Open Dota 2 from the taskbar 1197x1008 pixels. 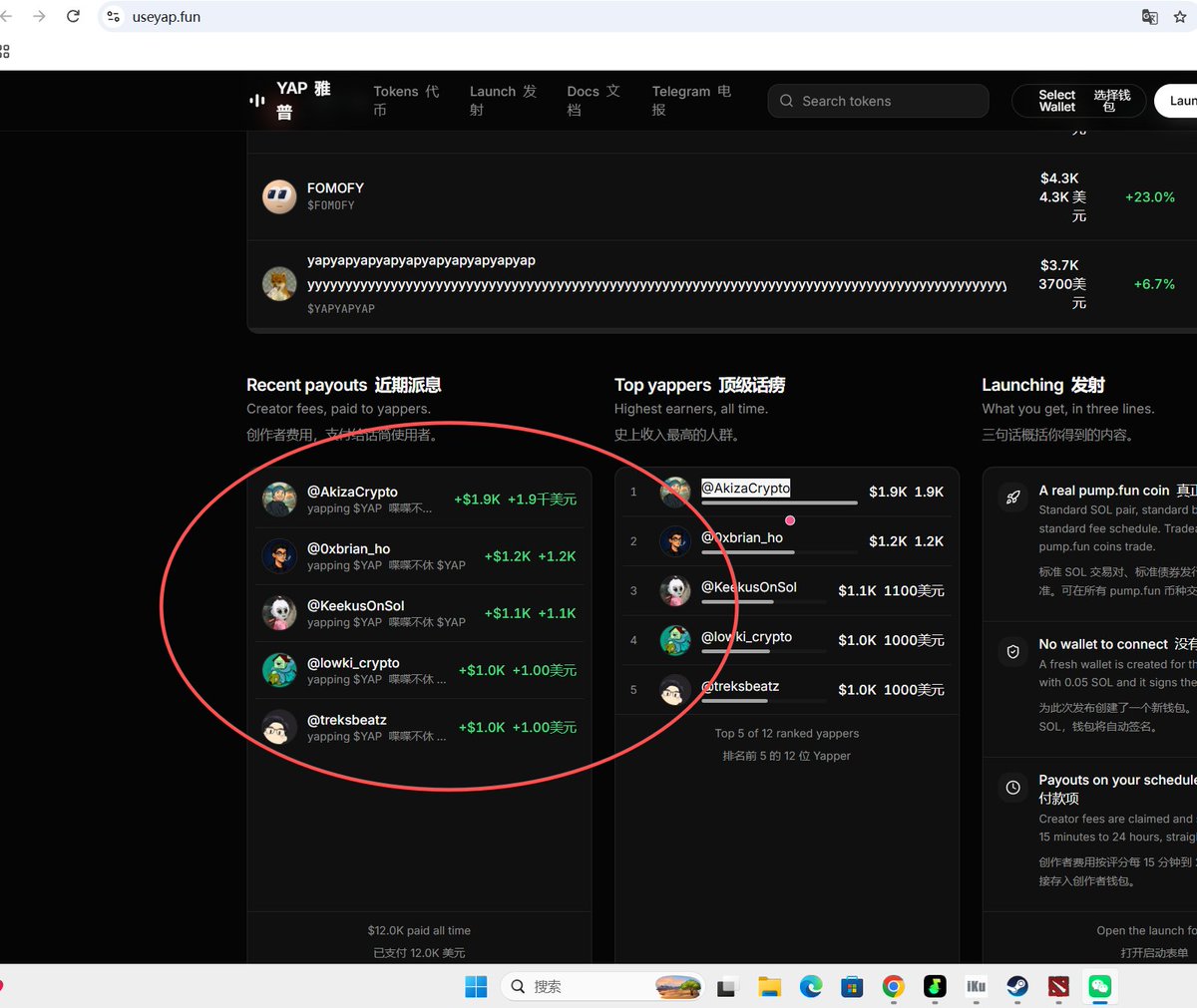coord(1058,986)
